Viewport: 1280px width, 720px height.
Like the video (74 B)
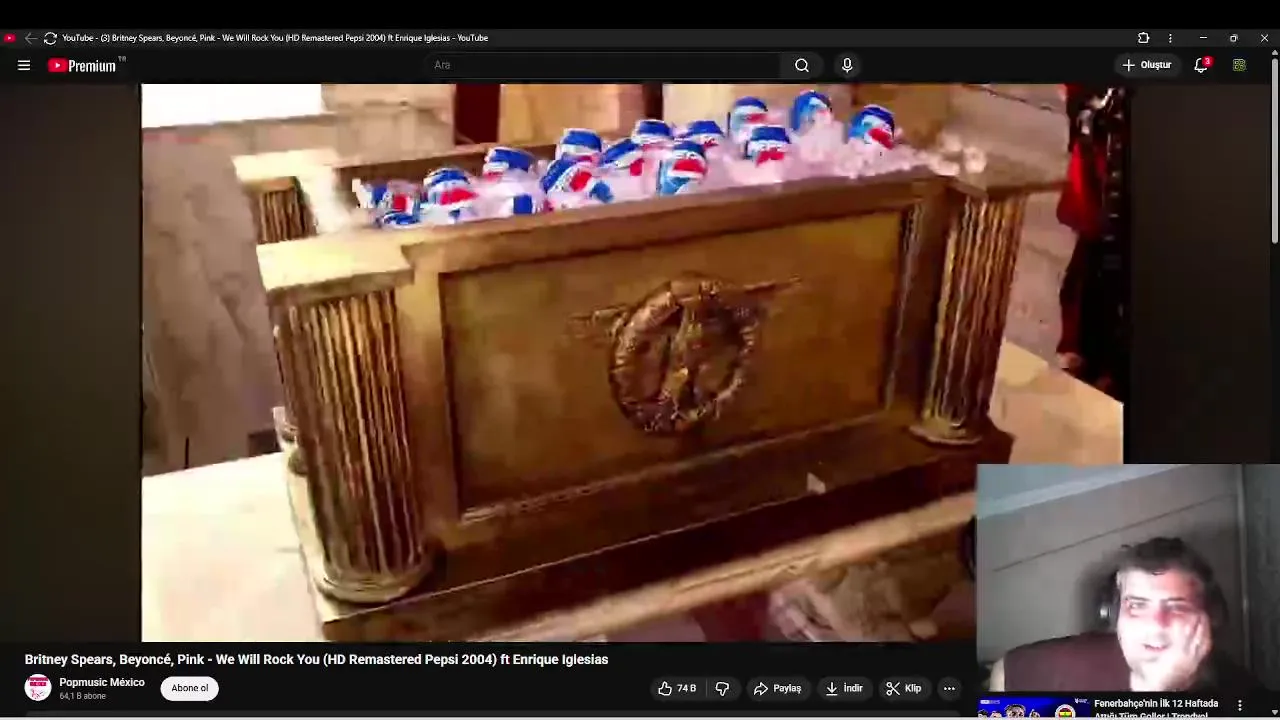676,688
